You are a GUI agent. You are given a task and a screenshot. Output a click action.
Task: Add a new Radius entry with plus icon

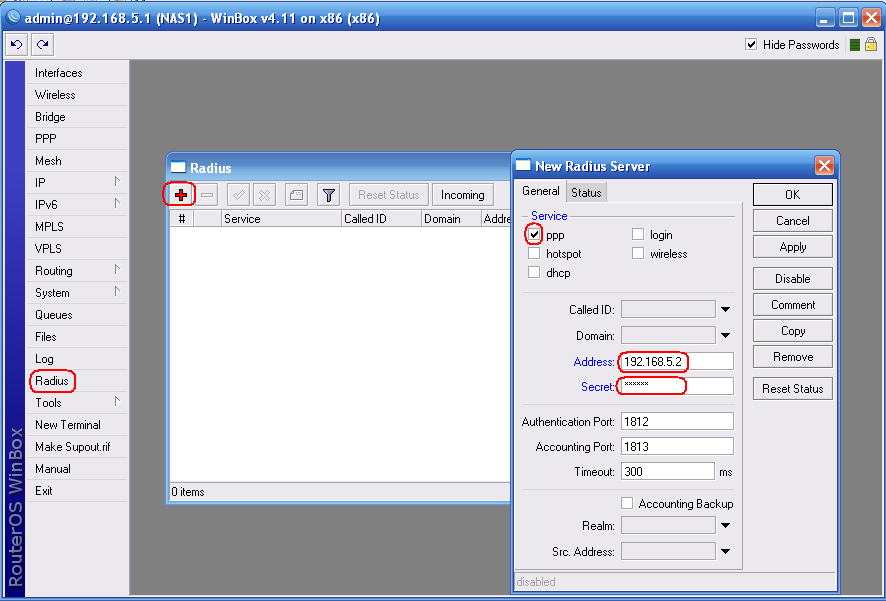click(x=181, y=195)
